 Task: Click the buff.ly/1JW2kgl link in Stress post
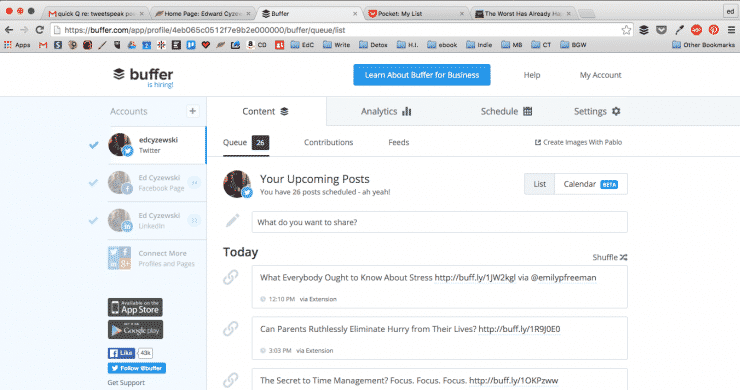(x=475, y=278)
